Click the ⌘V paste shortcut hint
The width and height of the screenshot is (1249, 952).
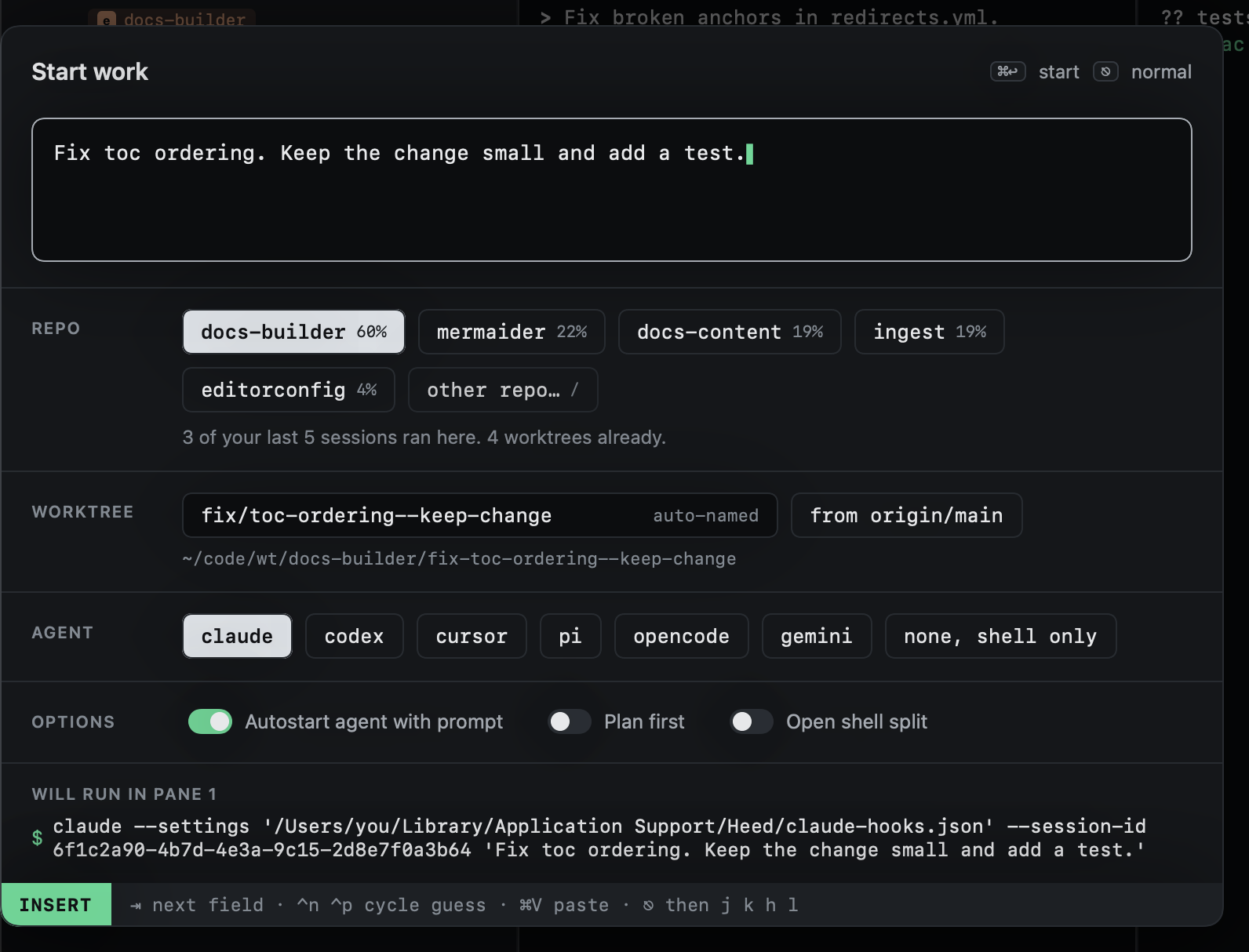click(564, 906)
